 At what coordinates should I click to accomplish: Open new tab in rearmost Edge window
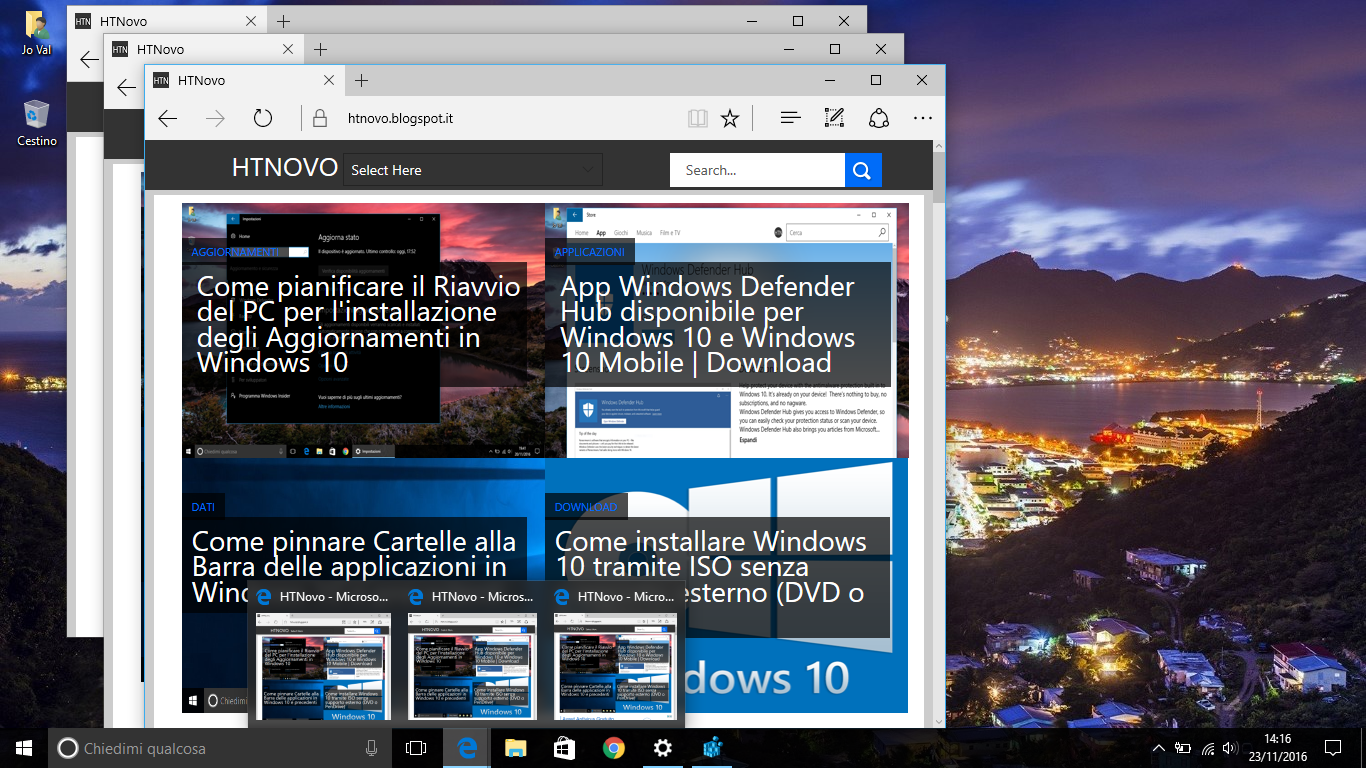pos(284,21)
